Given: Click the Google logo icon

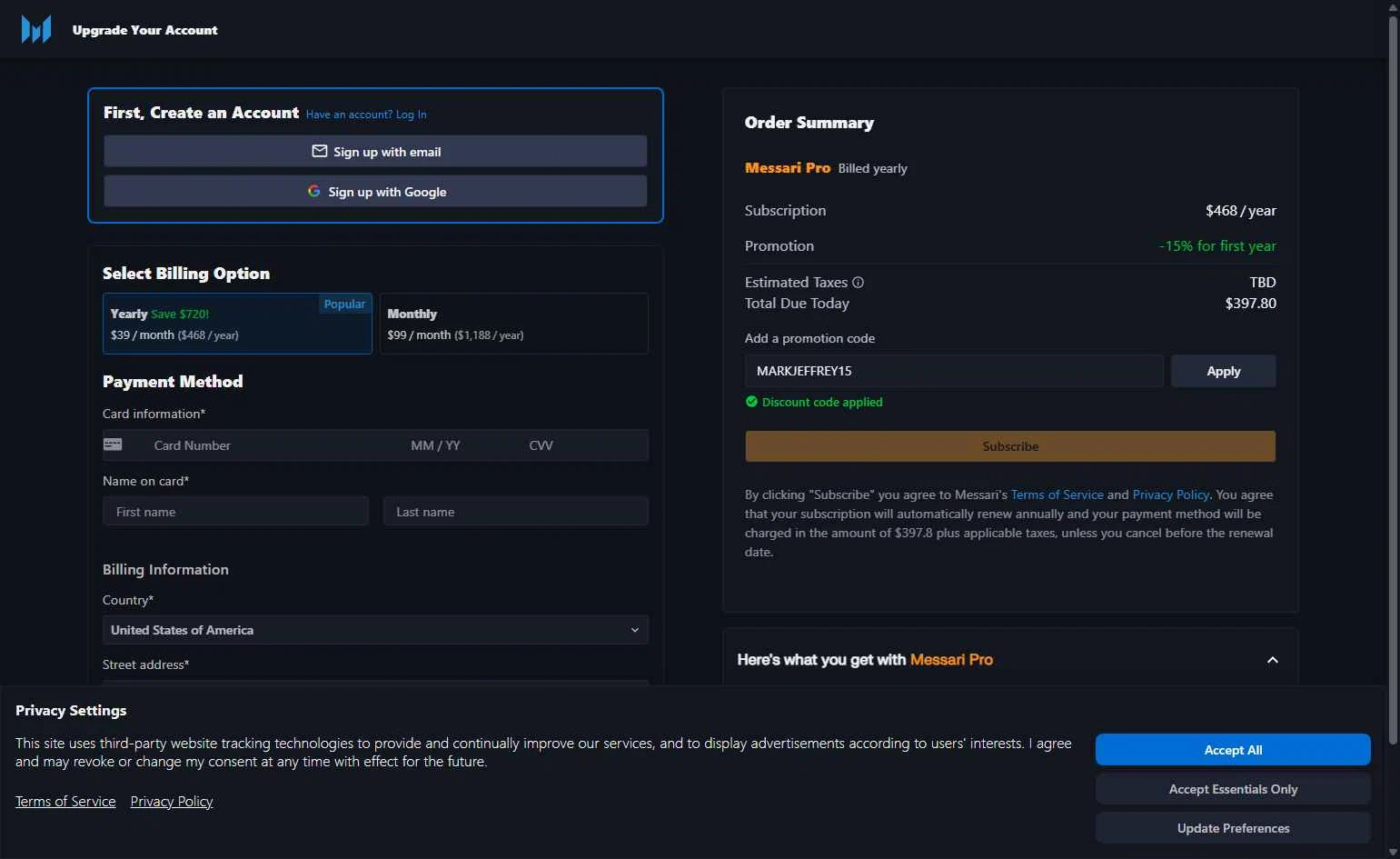Looking at the screenshot, I should [313, 191].
